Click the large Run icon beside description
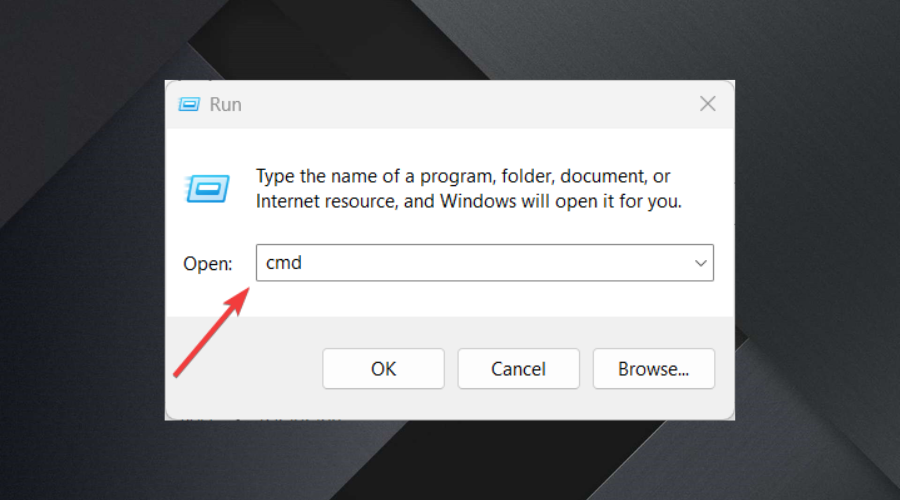Screen dimensions: 900x500 pyautogui.click(x=207, y=188)
